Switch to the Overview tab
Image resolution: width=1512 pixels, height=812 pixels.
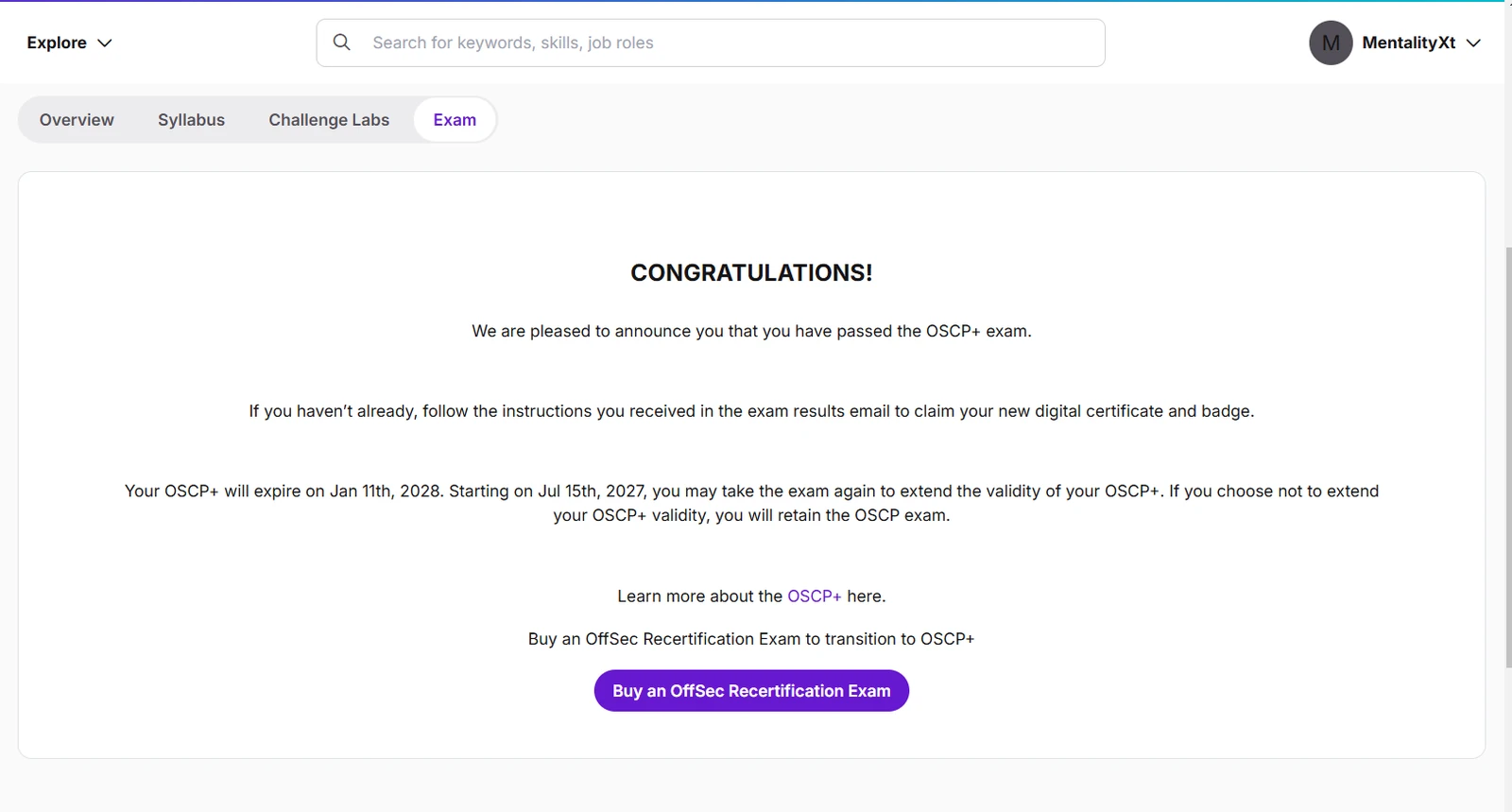[77, 120]
